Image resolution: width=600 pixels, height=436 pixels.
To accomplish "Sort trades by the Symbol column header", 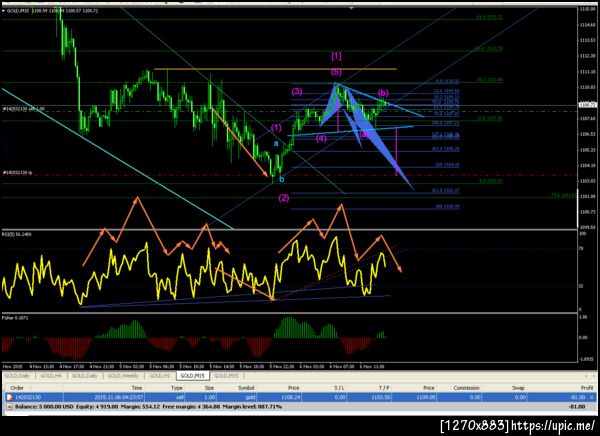I will [x=246, y=388].
